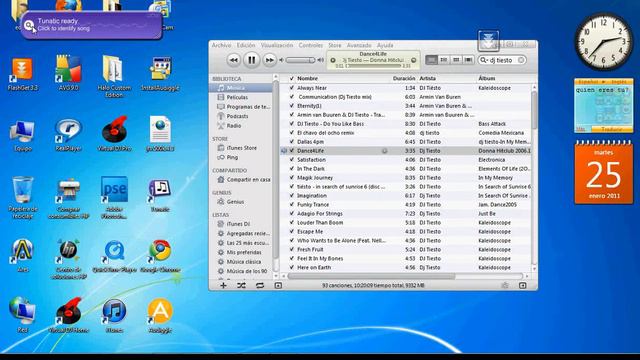Uncheck Adagio For Strings checkbox
Image resolution: width=640 pixels, height=360 pixels.
click(x=291, y=213)
